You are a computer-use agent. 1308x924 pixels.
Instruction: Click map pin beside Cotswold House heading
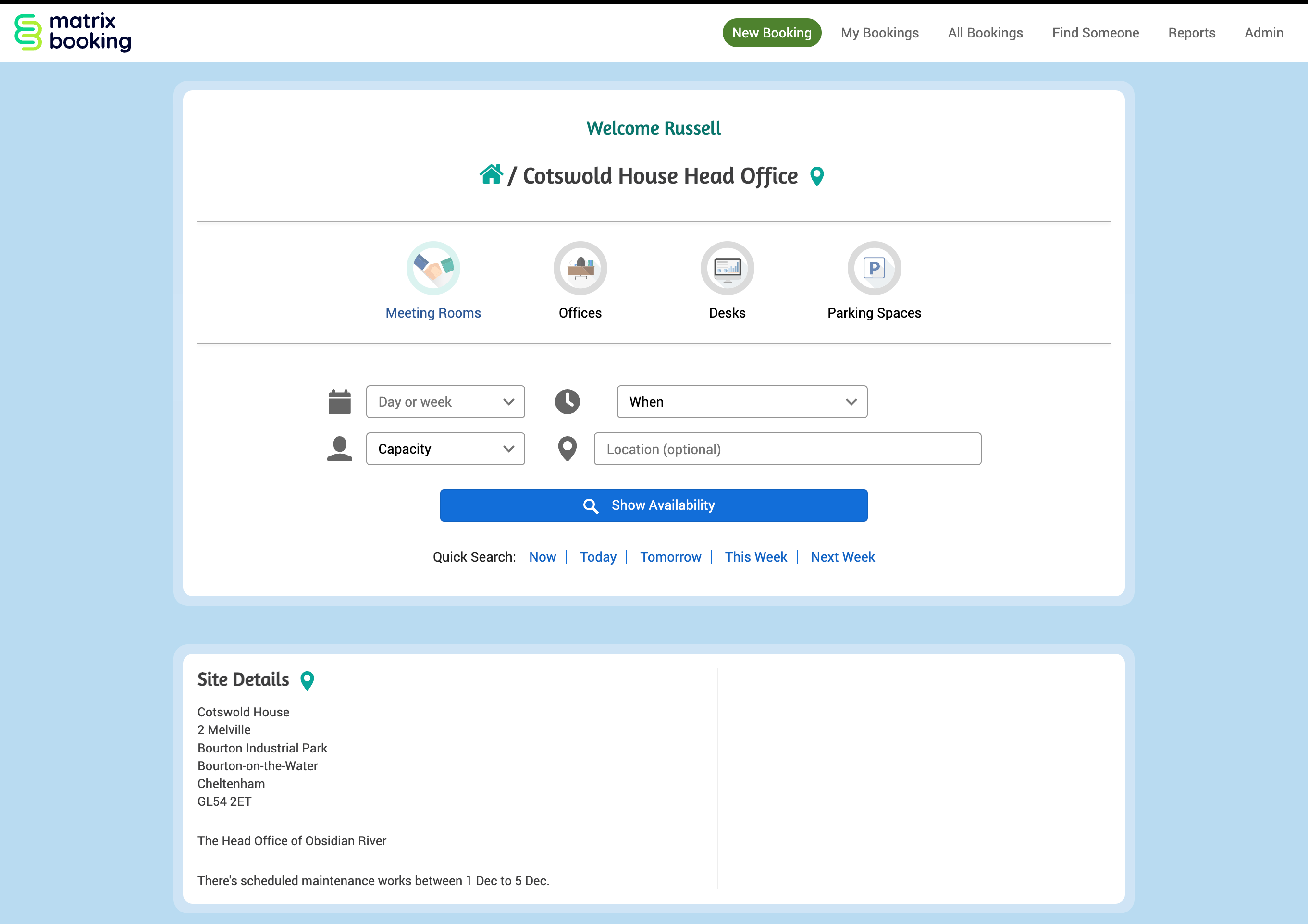(816, 176)
